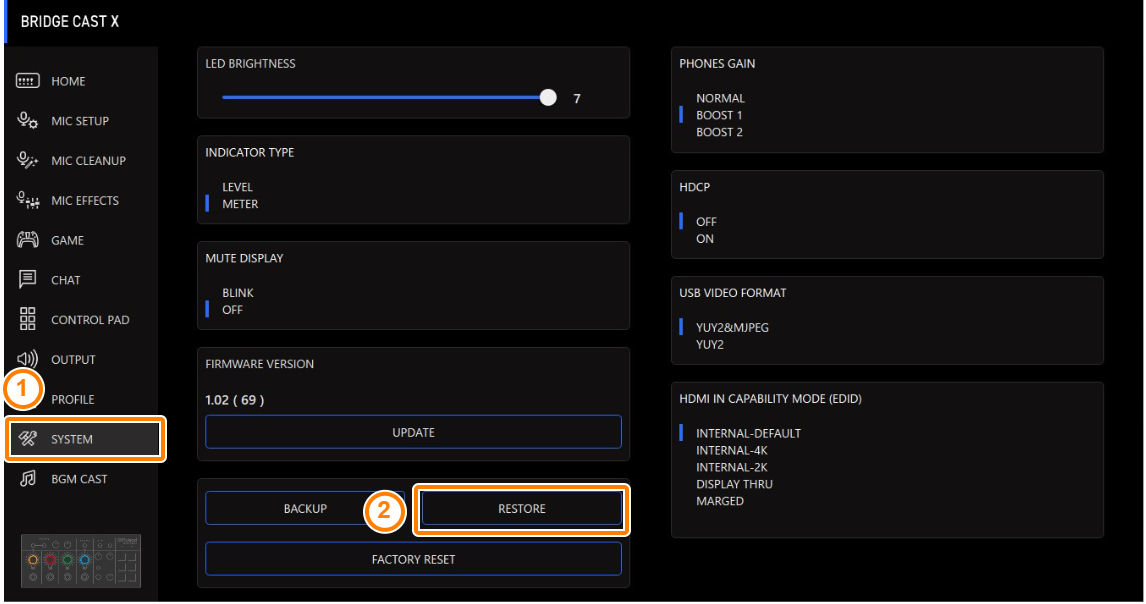Click the CHAT menu label
Viewport: 1146px width, 604px height.
66,280
